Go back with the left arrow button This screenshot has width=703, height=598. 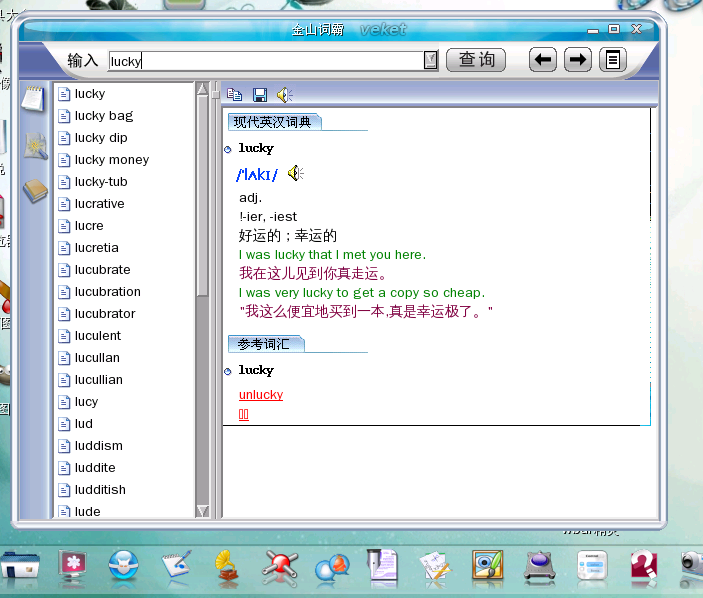(x=542, y=60)
